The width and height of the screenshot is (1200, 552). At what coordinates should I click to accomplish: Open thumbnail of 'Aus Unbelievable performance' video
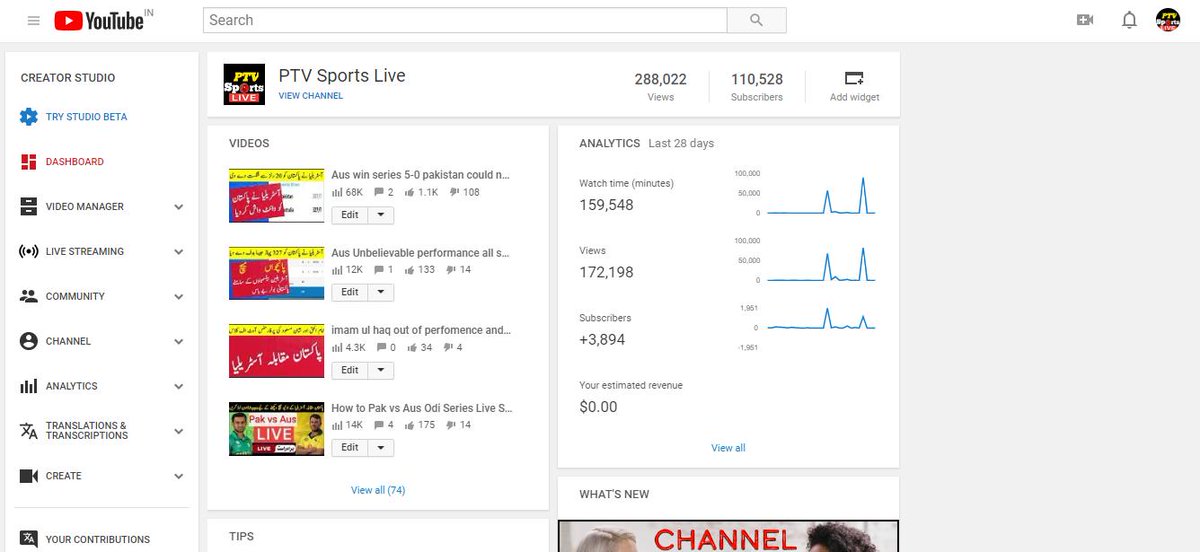point(277,273)
